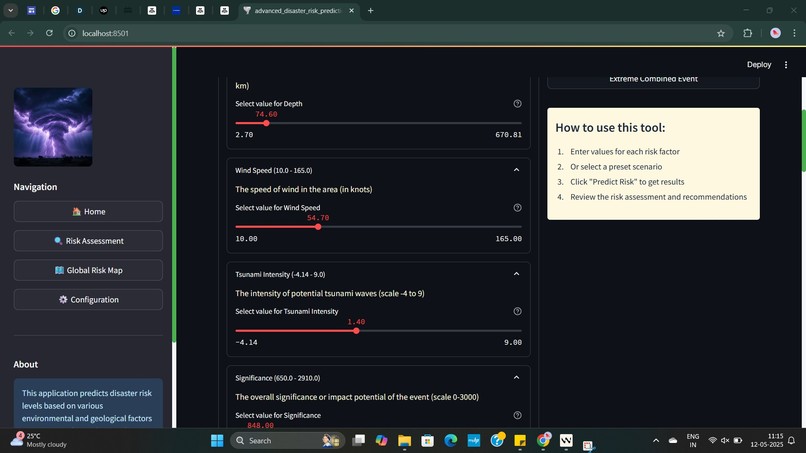Show hidden system tray icons

coord(656,441)
